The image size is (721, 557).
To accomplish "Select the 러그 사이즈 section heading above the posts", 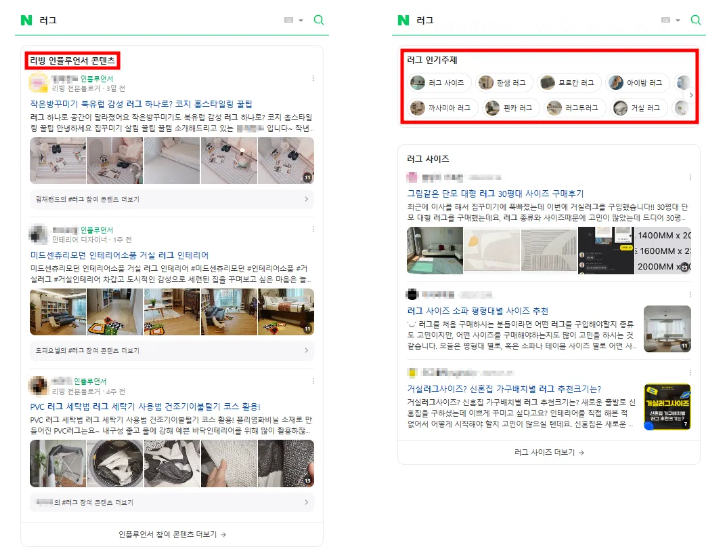I will 428,159.
